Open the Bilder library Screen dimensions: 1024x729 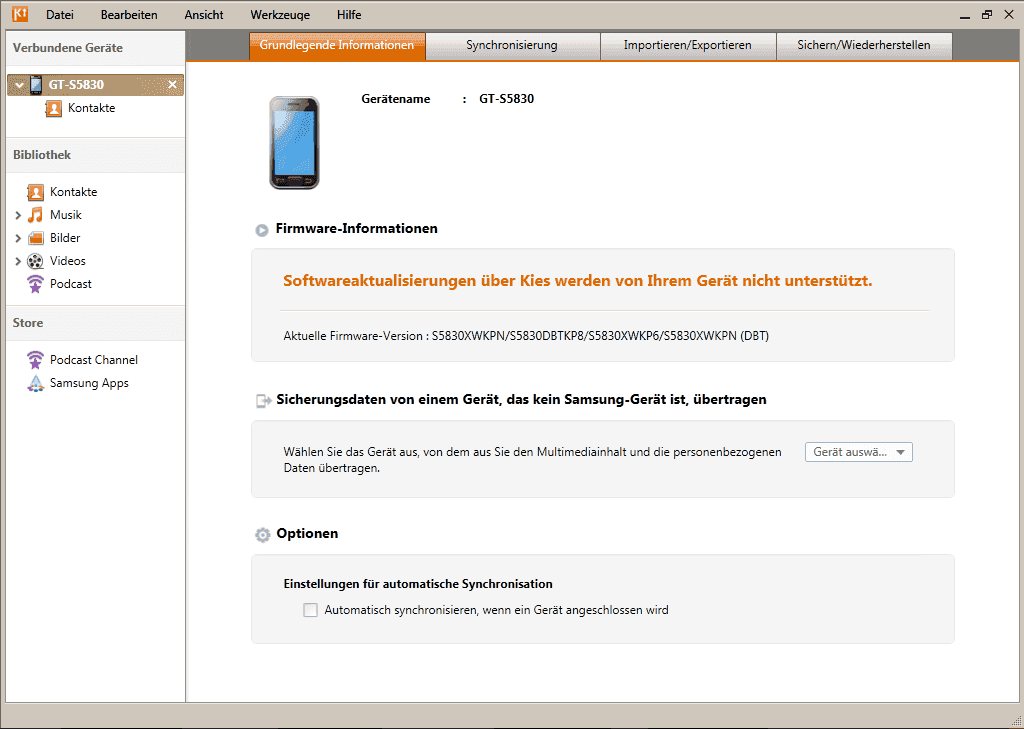tap(65, 238)
